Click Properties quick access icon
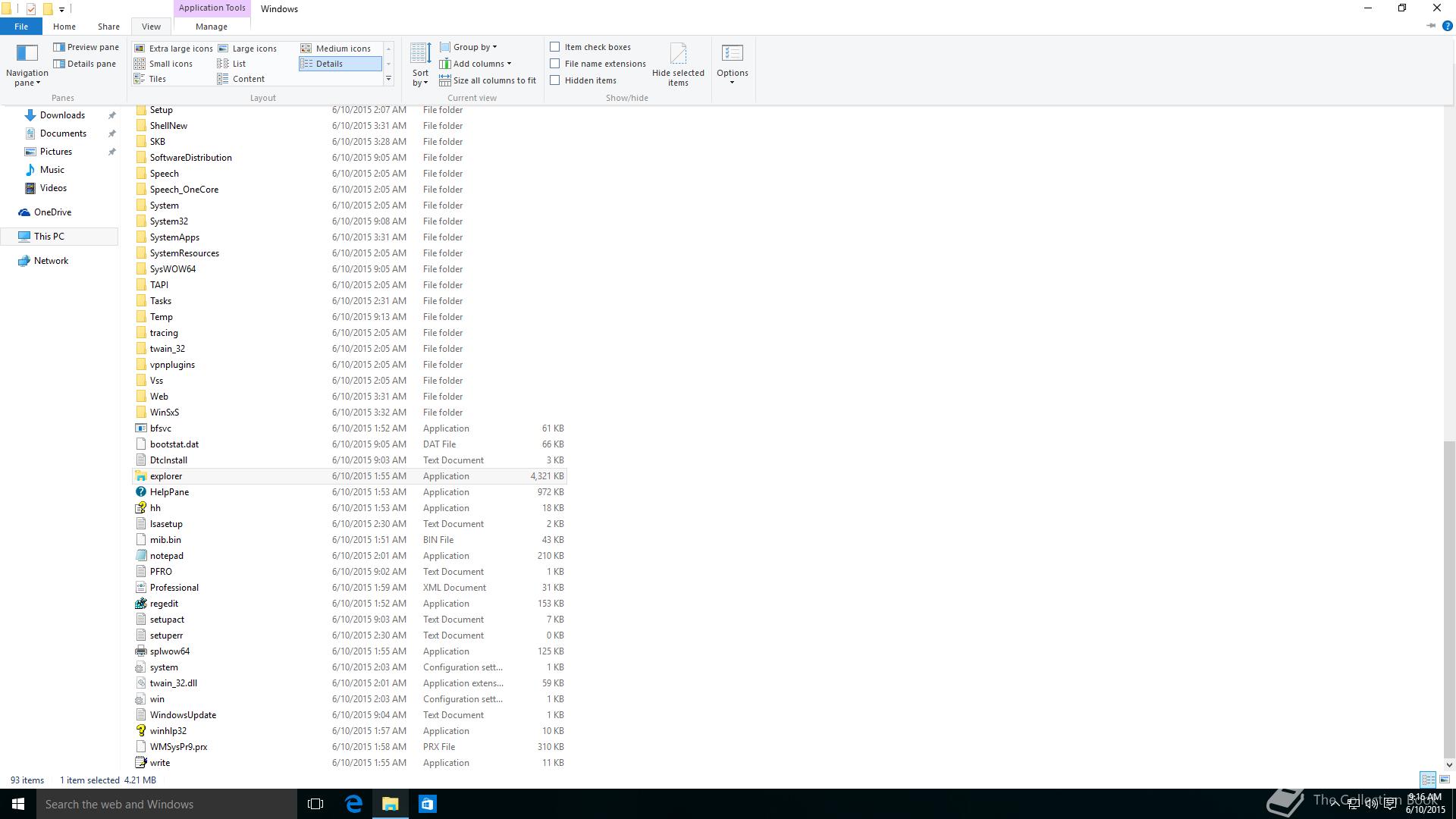Image resolution: width=1456 pixels, height=819 pixels. 31,9
